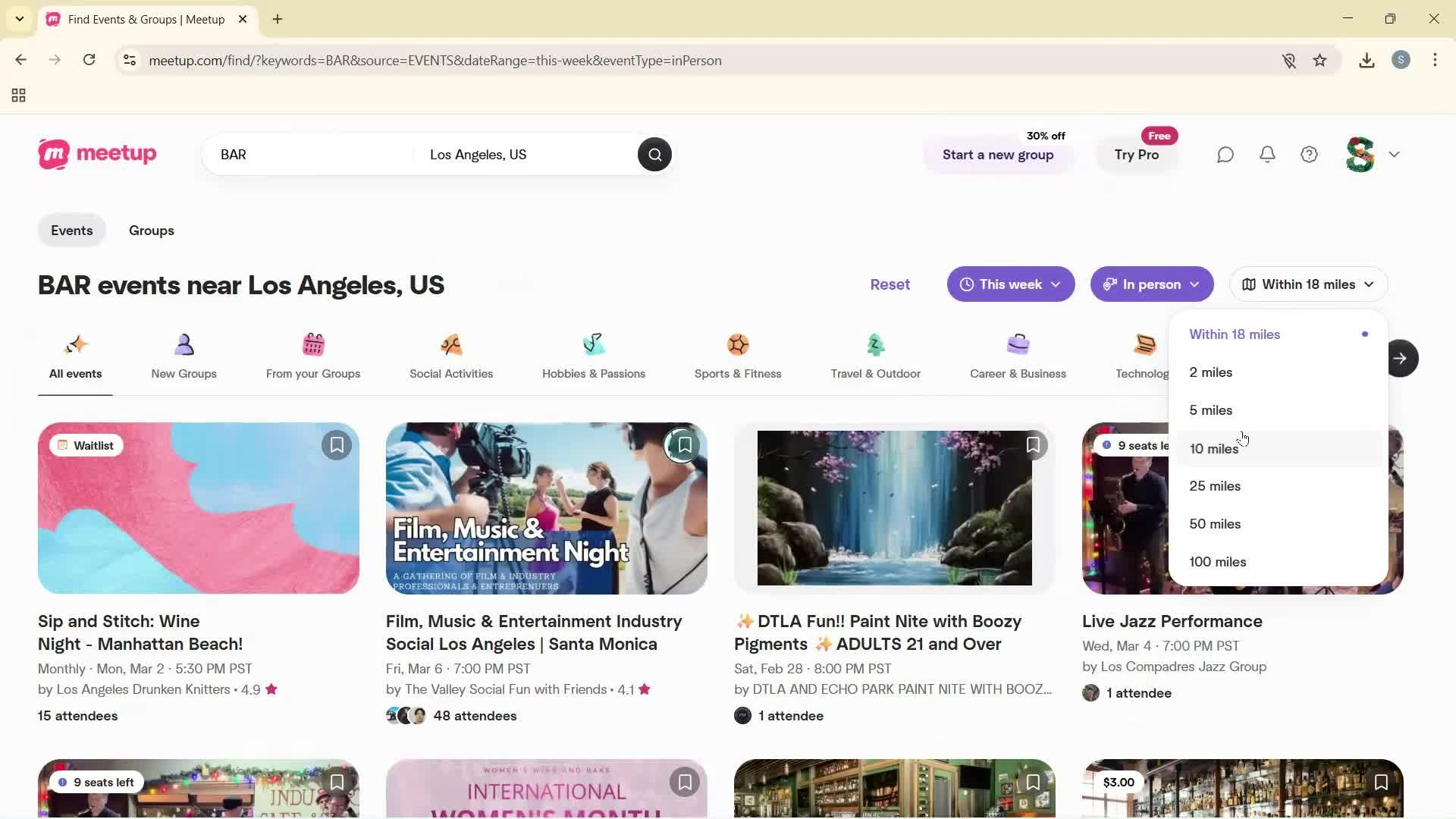
Task: Select the 25 miles radius option
Action: (1214, 485)
